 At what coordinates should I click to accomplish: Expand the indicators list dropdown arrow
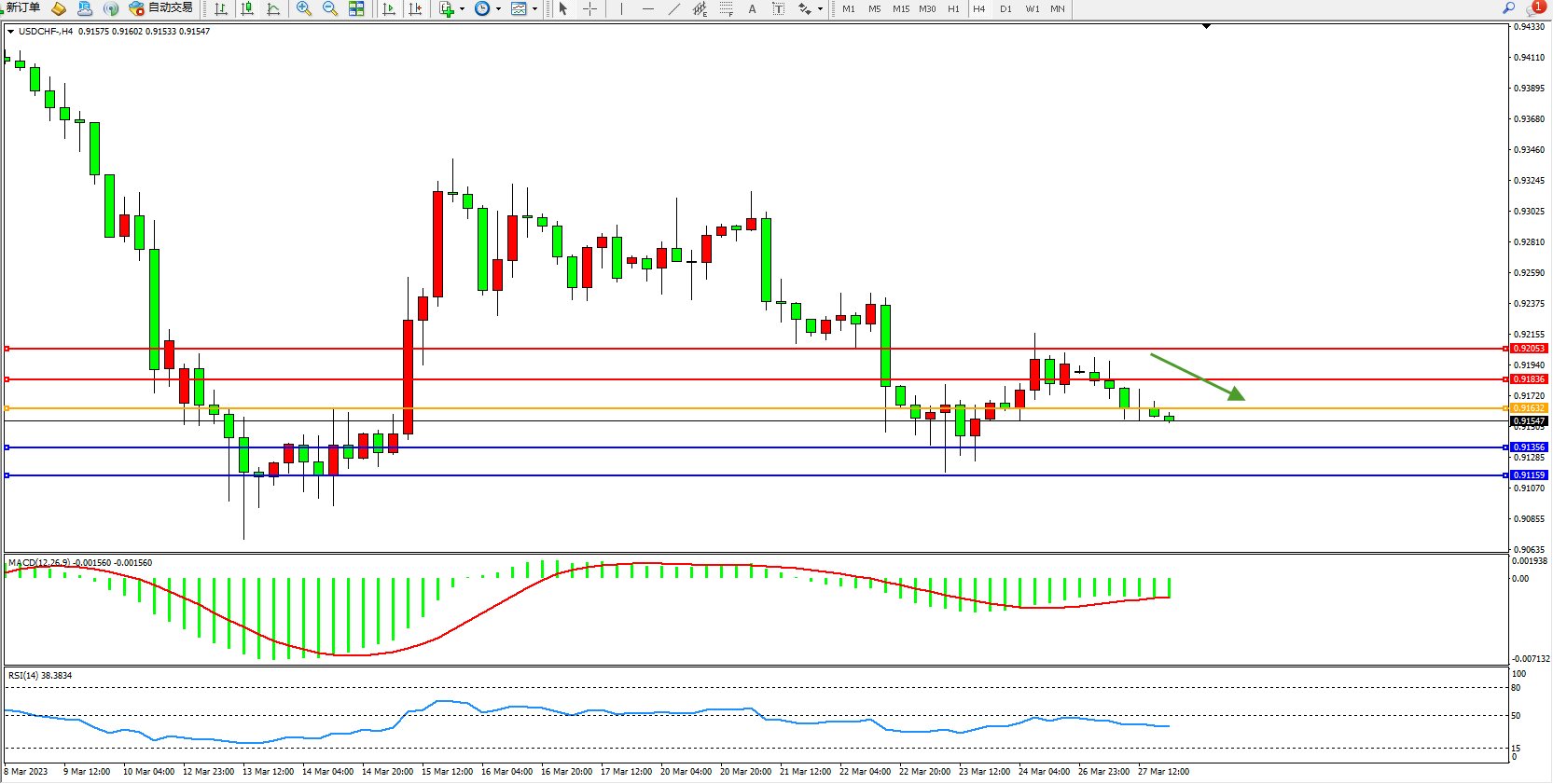click(462, 9)
